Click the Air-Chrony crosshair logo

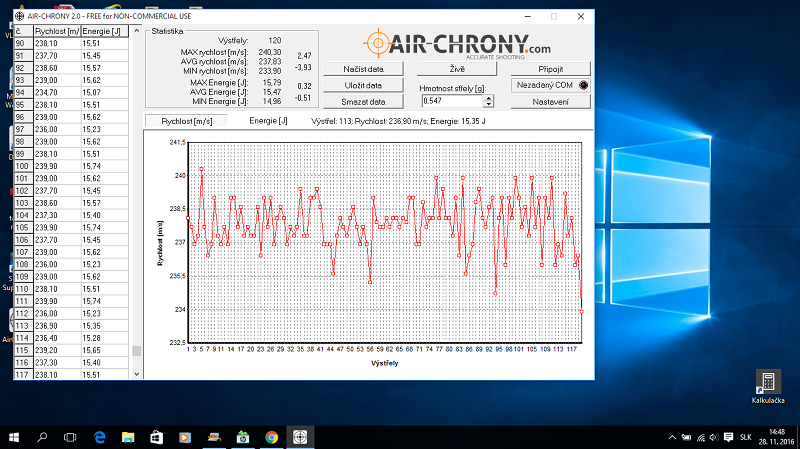coord(377,43)
